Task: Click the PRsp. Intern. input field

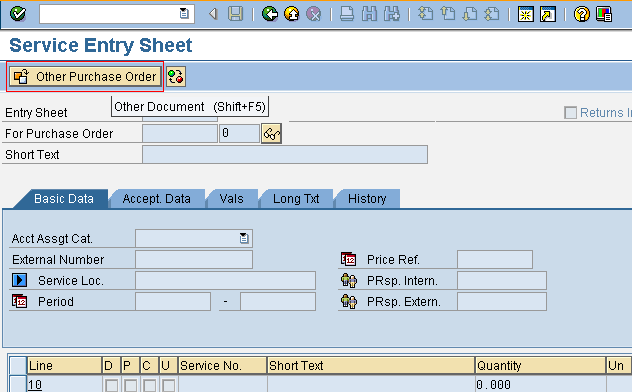Action: [x=502, y=280]
